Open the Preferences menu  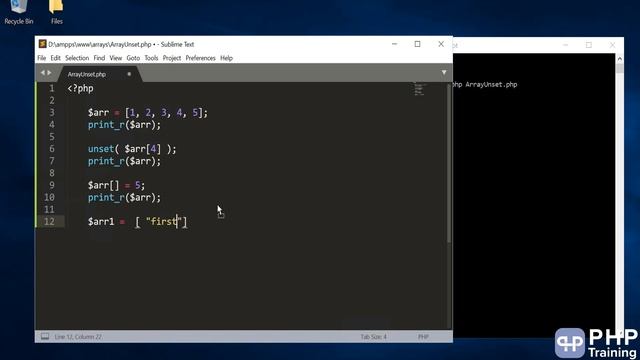(x=200, y=58)
